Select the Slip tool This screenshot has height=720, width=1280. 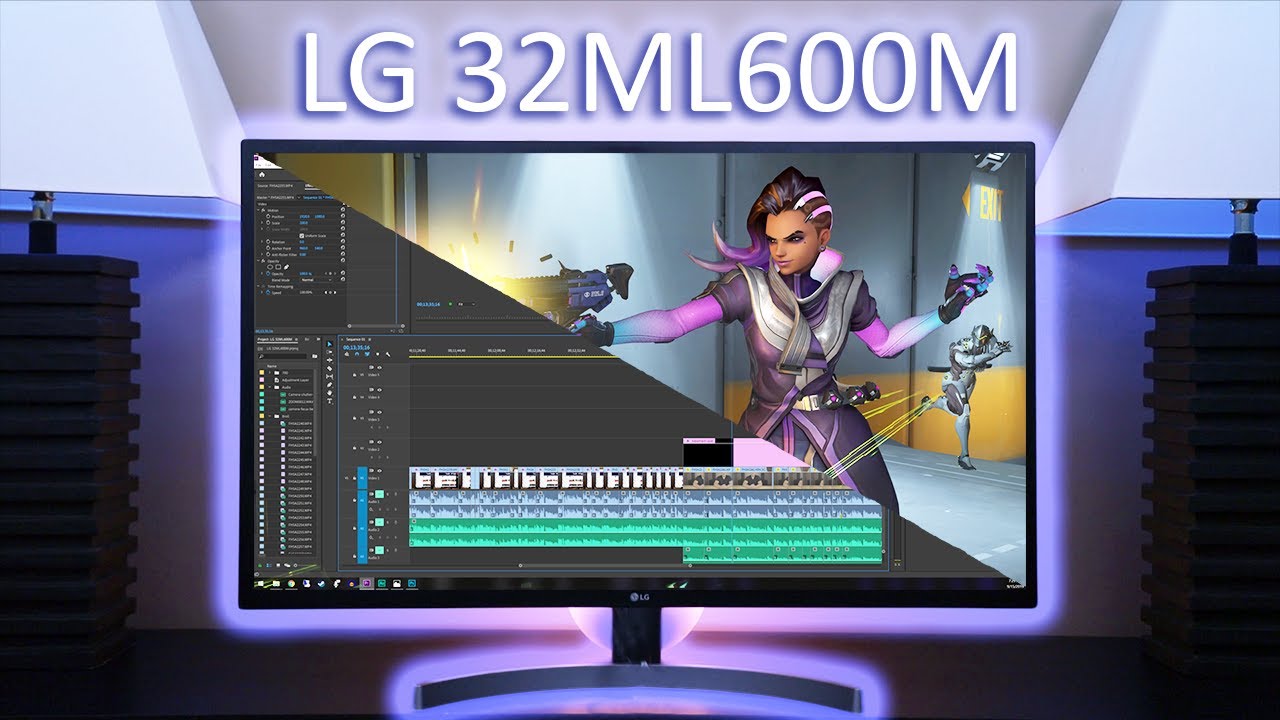coord(329,377)
